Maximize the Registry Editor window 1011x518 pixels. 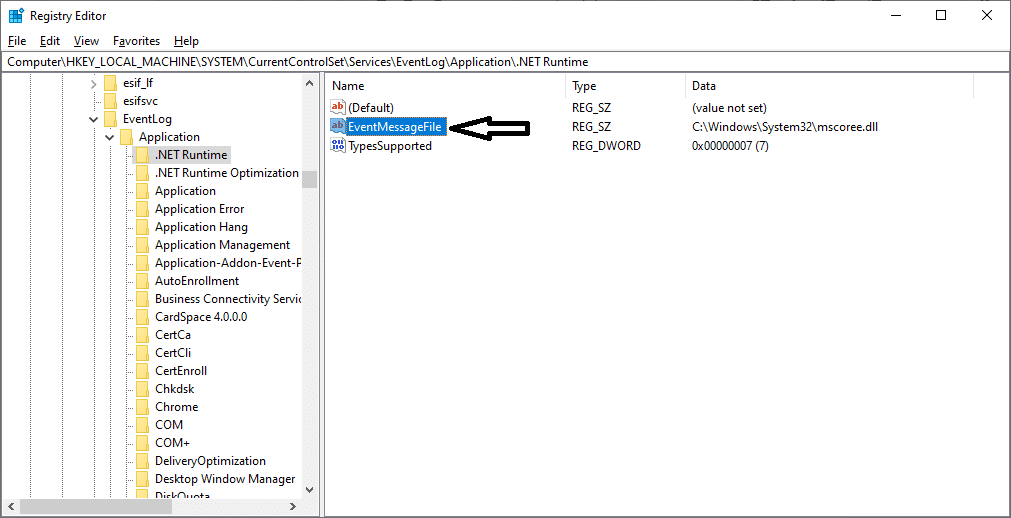coord(941,15)
